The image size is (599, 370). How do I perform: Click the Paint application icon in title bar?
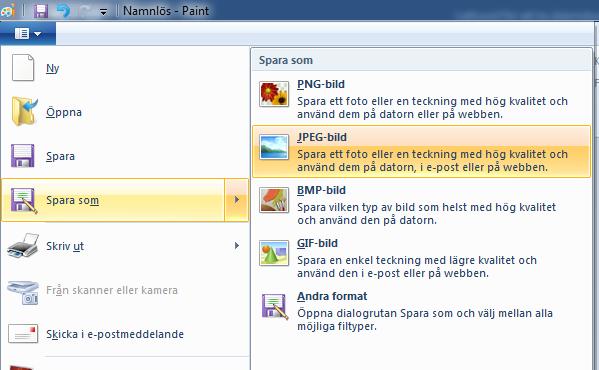[8, 10]
